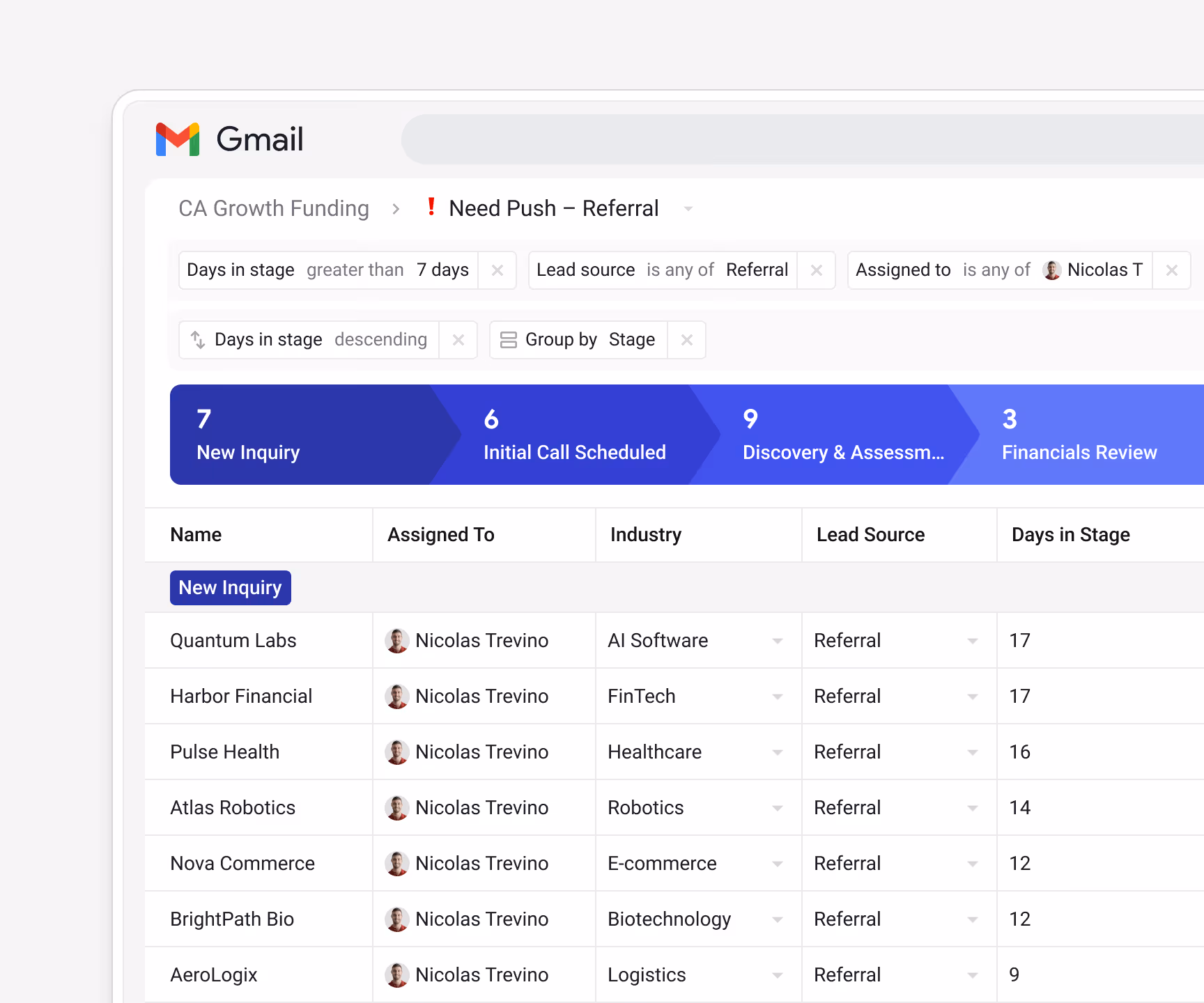This screenshot has width=1204, height=1003.
Task: Click the red exclamation view icon
Action: pyautogui.click(x=431, y=207)
